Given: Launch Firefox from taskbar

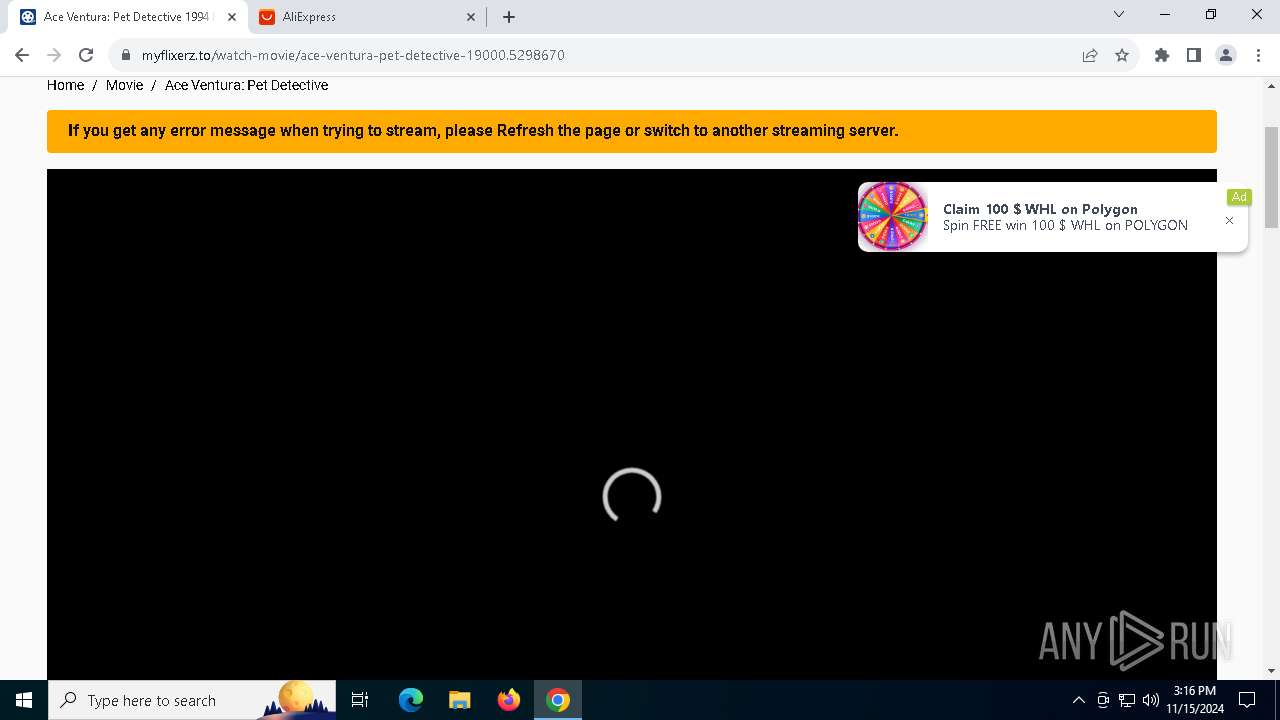Looking at the screenshot, I should tap(509, 700).
